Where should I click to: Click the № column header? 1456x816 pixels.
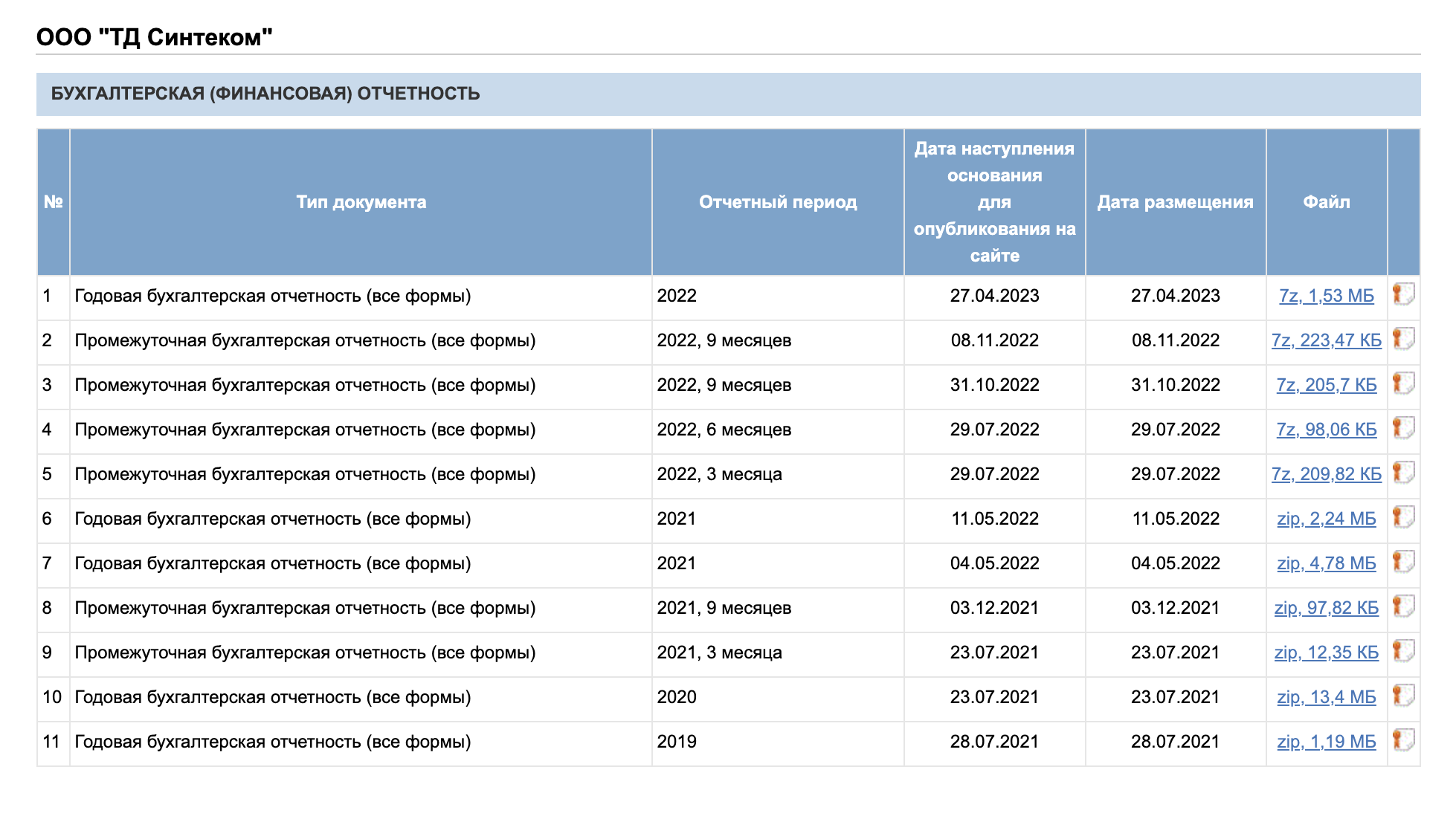coord(54,202)
